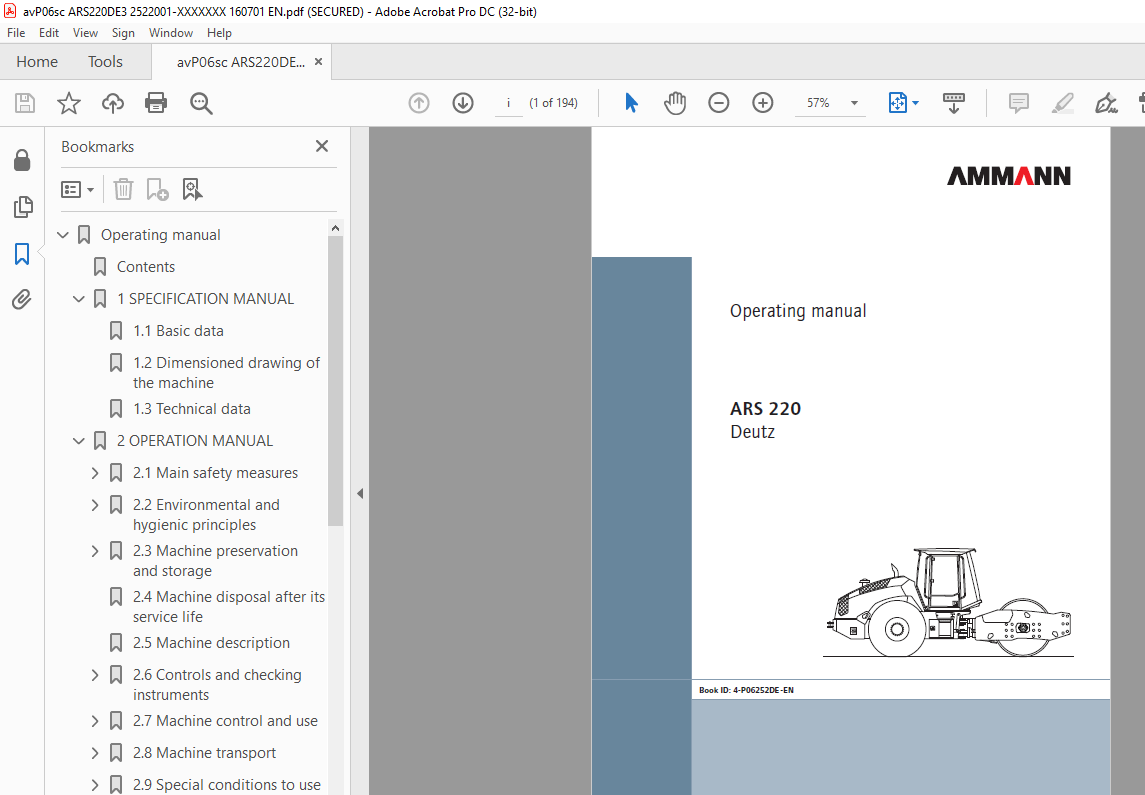The height and width of the screenshot is (795, 1145).
Task: Open the Edit menu
Action: (x=49, y=33)
